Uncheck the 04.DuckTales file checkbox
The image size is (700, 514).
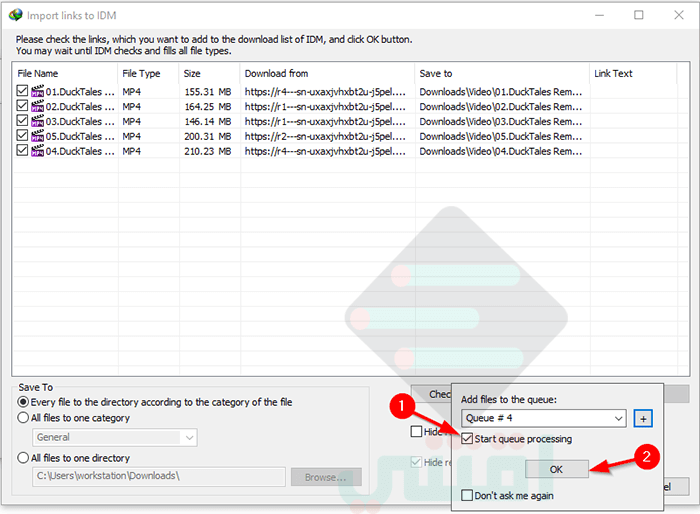[x=22, y=150]
